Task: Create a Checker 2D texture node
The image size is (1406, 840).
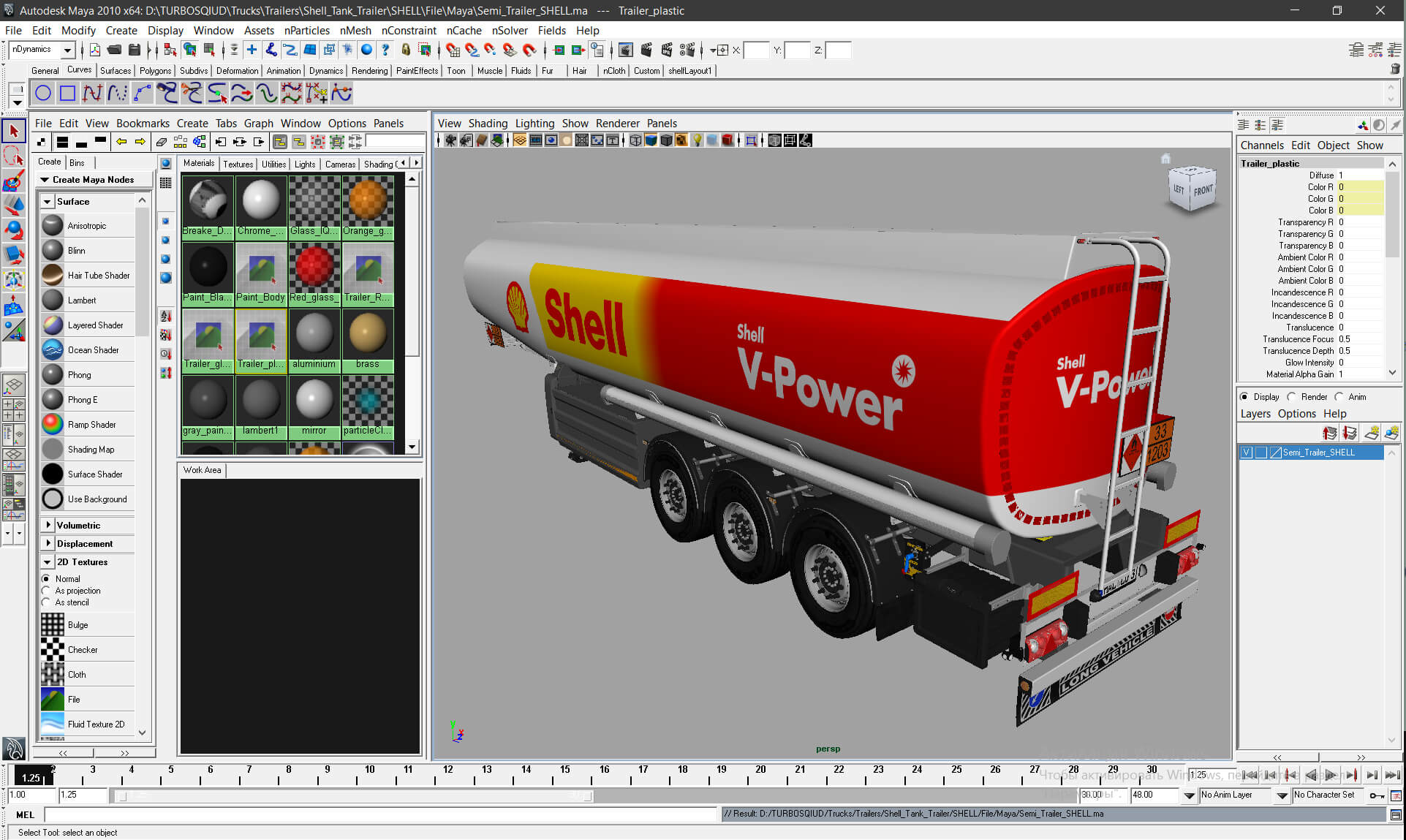Action: coord(88,649)
